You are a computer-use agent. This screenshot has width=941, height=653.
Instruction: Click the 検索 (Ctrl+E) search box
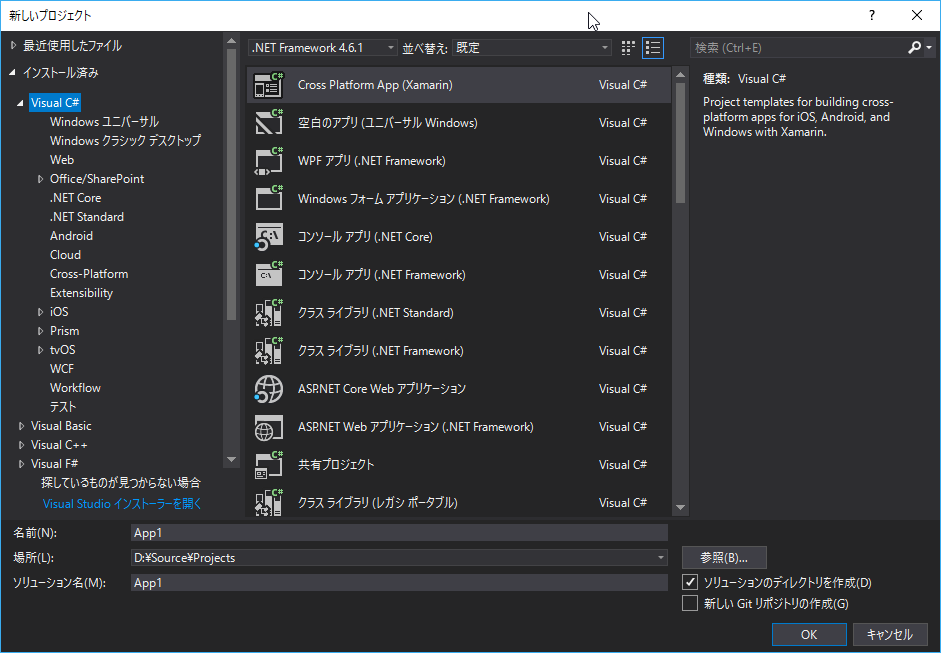pos(798,48)
